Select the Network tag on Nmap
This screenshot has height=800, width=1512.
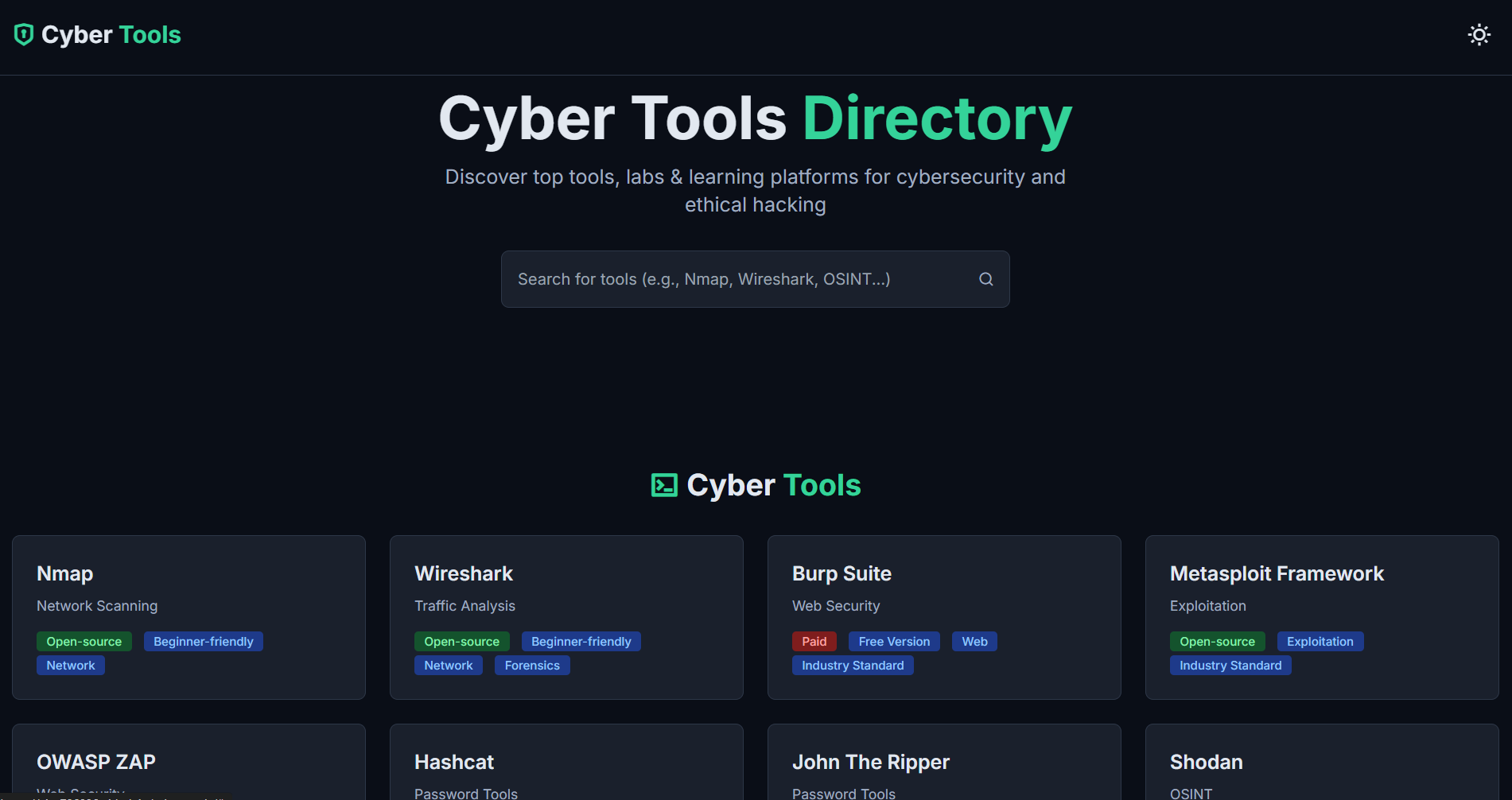(70, 665)
